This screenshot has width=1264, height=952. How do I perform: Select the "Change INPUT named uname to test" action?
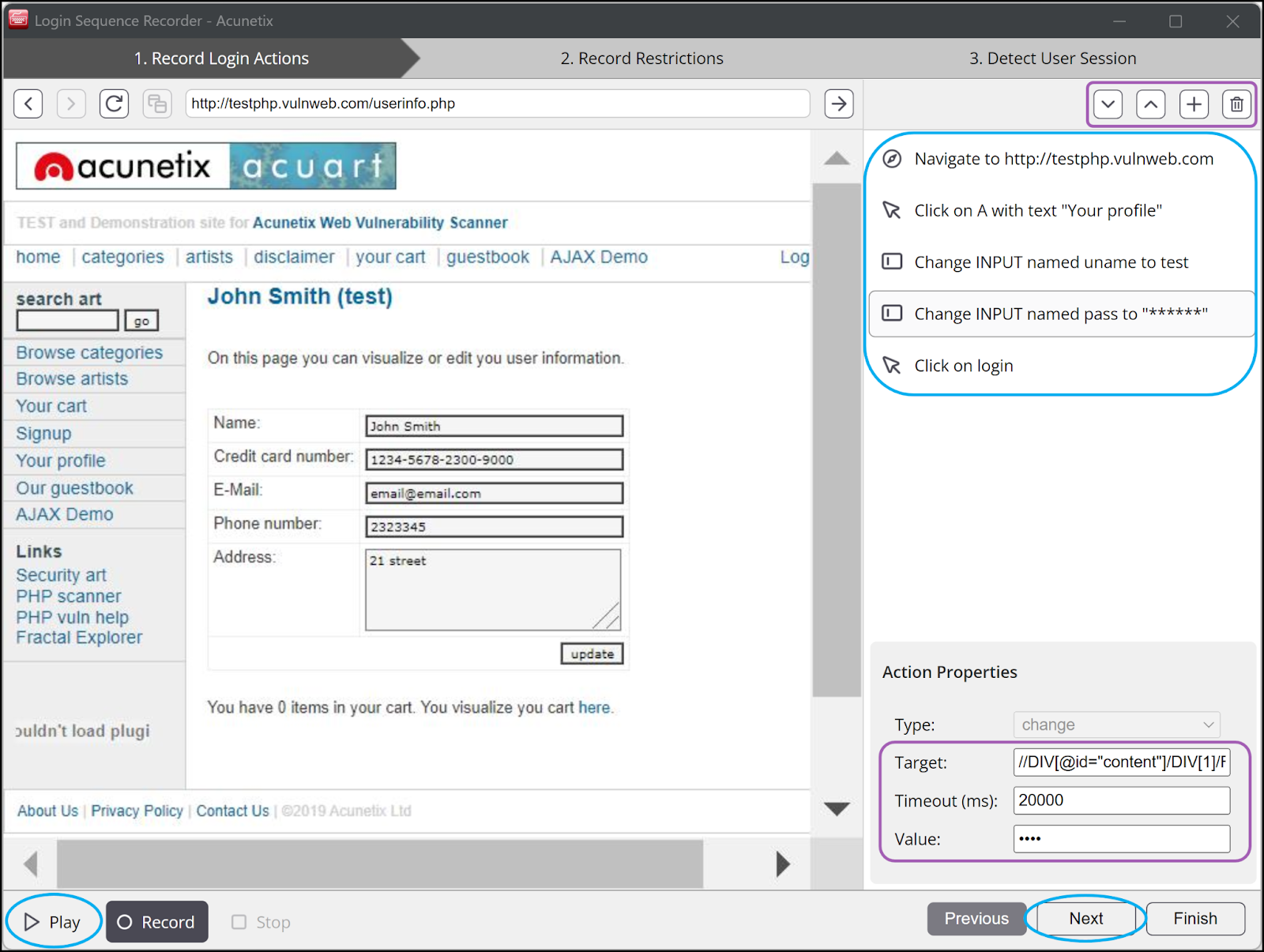coord(1062,262)
